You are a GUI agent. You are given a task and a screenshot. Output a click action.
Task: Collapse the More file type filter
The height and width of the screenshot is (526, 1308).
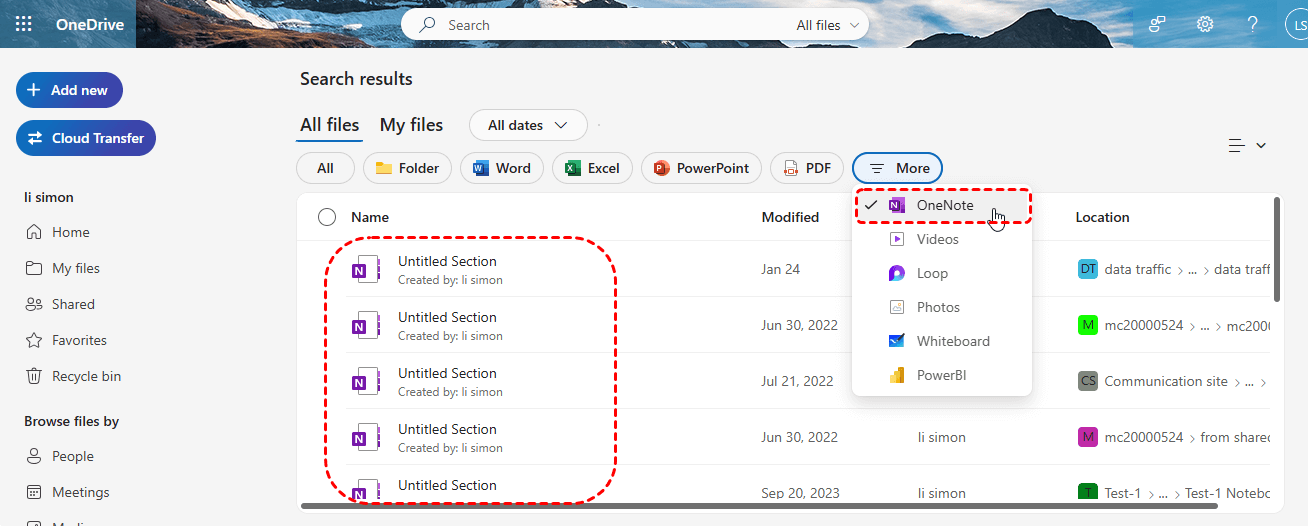tap(898, 168)
